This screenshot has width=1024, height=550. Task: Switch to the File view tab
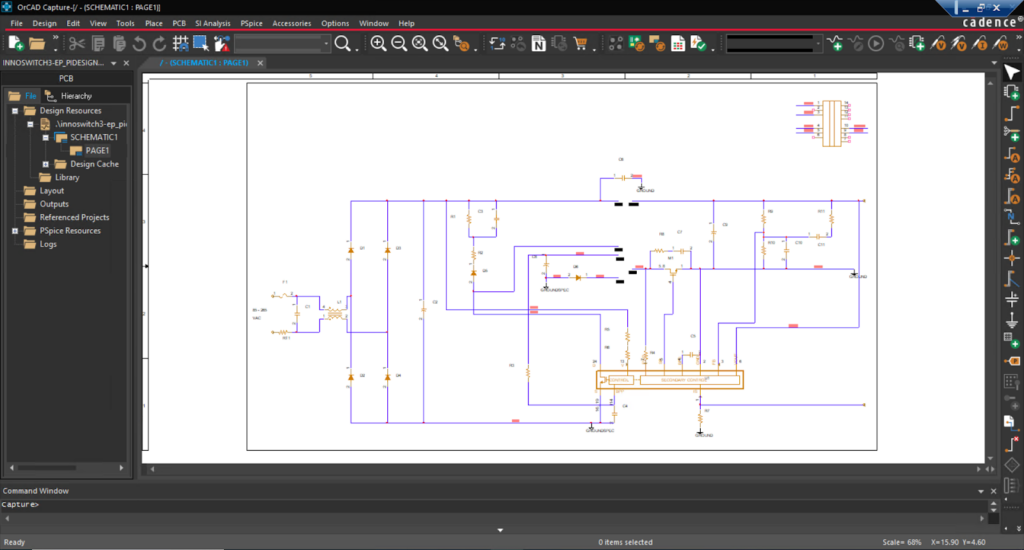(x=23, y=96)
